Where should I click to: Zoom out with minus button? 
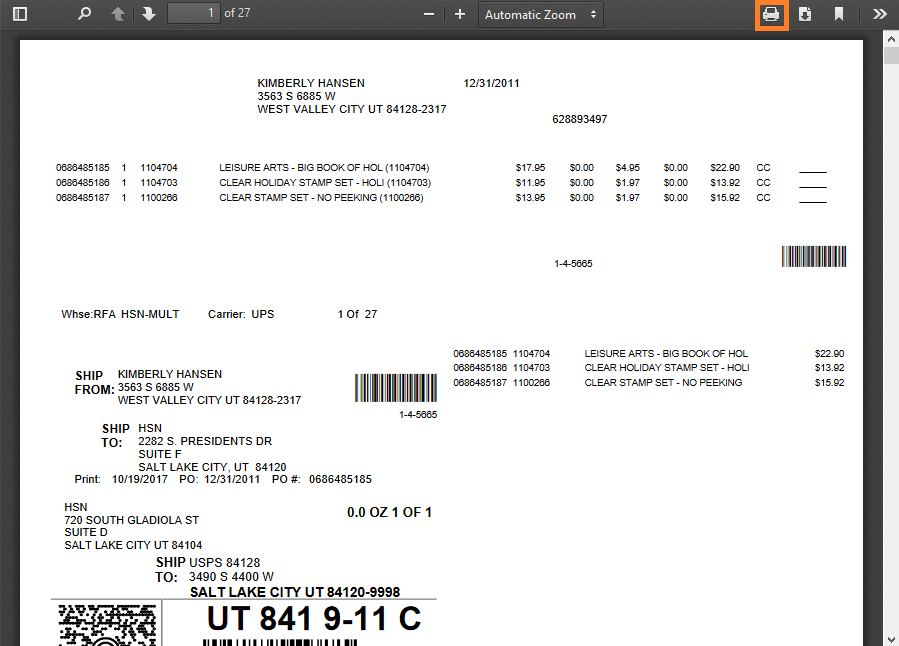coord(429,14)
